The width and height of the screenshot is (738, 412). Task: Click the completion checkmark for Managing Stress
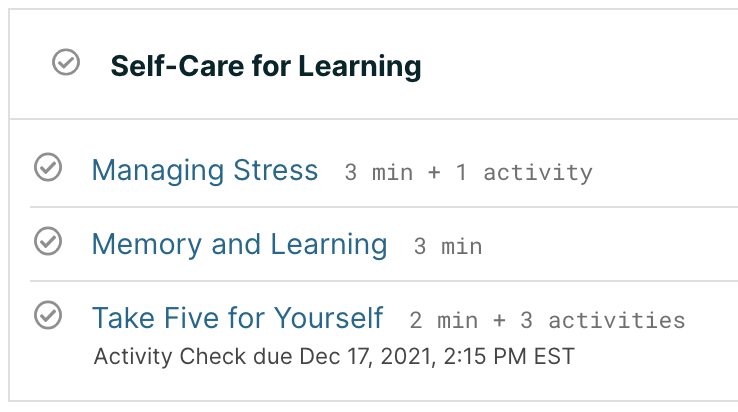coord(48,168)
